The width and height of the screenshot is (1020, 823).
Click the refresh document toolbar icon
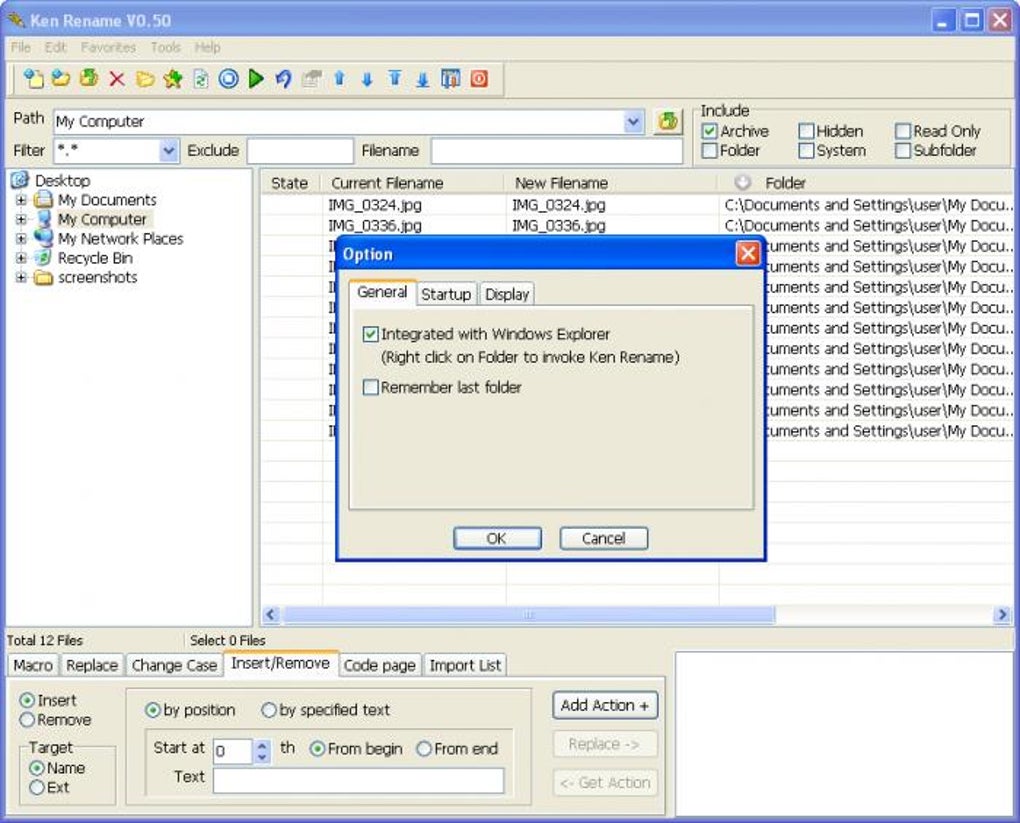pyautogui.click(x=201, y=79)
